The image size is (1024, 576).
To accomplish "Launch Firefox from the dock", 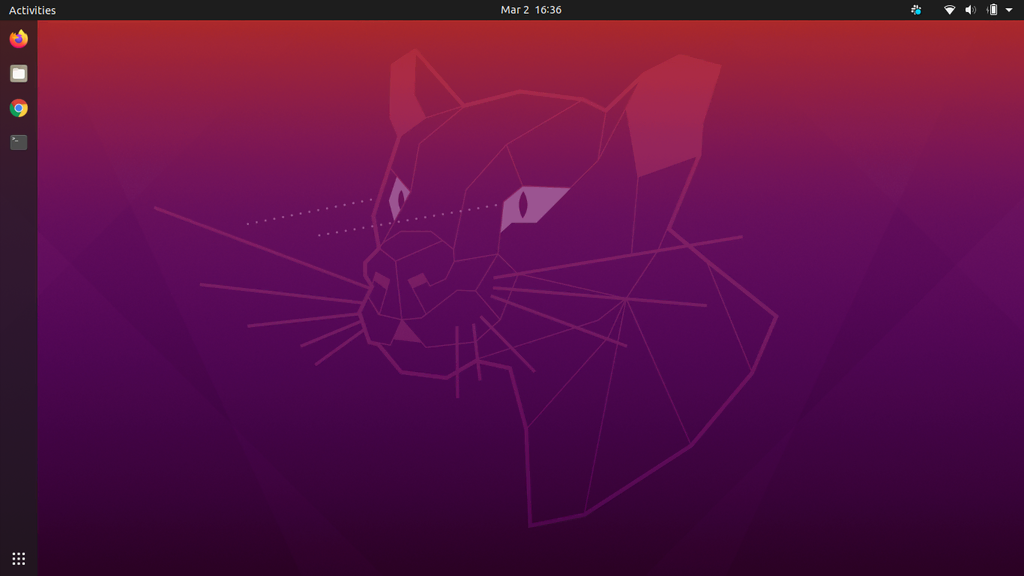I will coord(18,39).
